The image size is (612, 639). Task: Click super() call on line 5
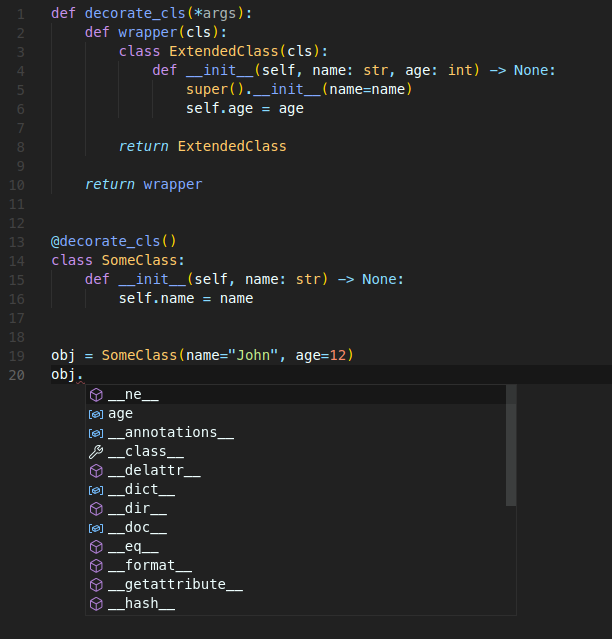tap(215, 89)
